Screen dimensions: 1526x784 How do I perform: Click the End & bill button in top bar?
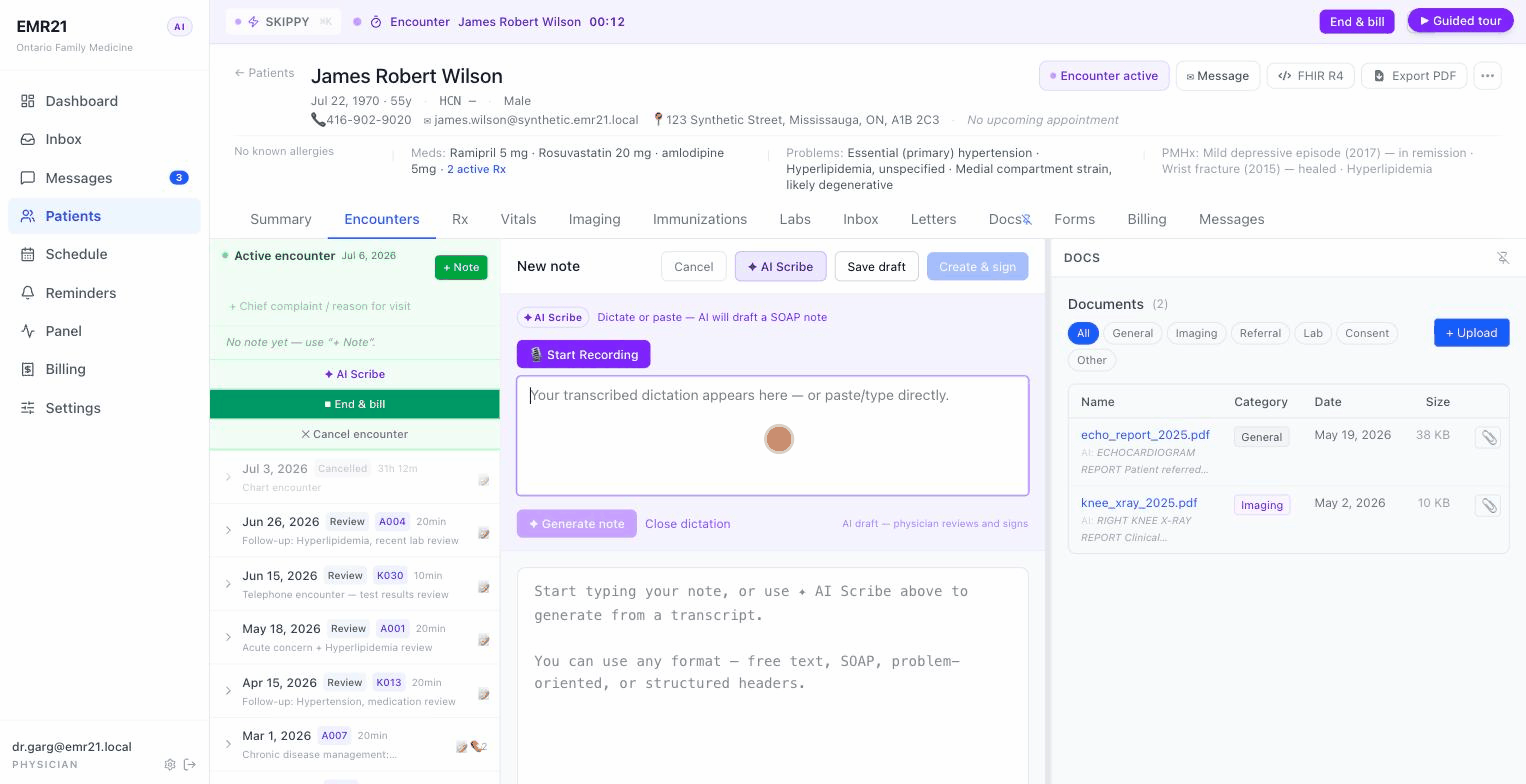coord(1357,21)
